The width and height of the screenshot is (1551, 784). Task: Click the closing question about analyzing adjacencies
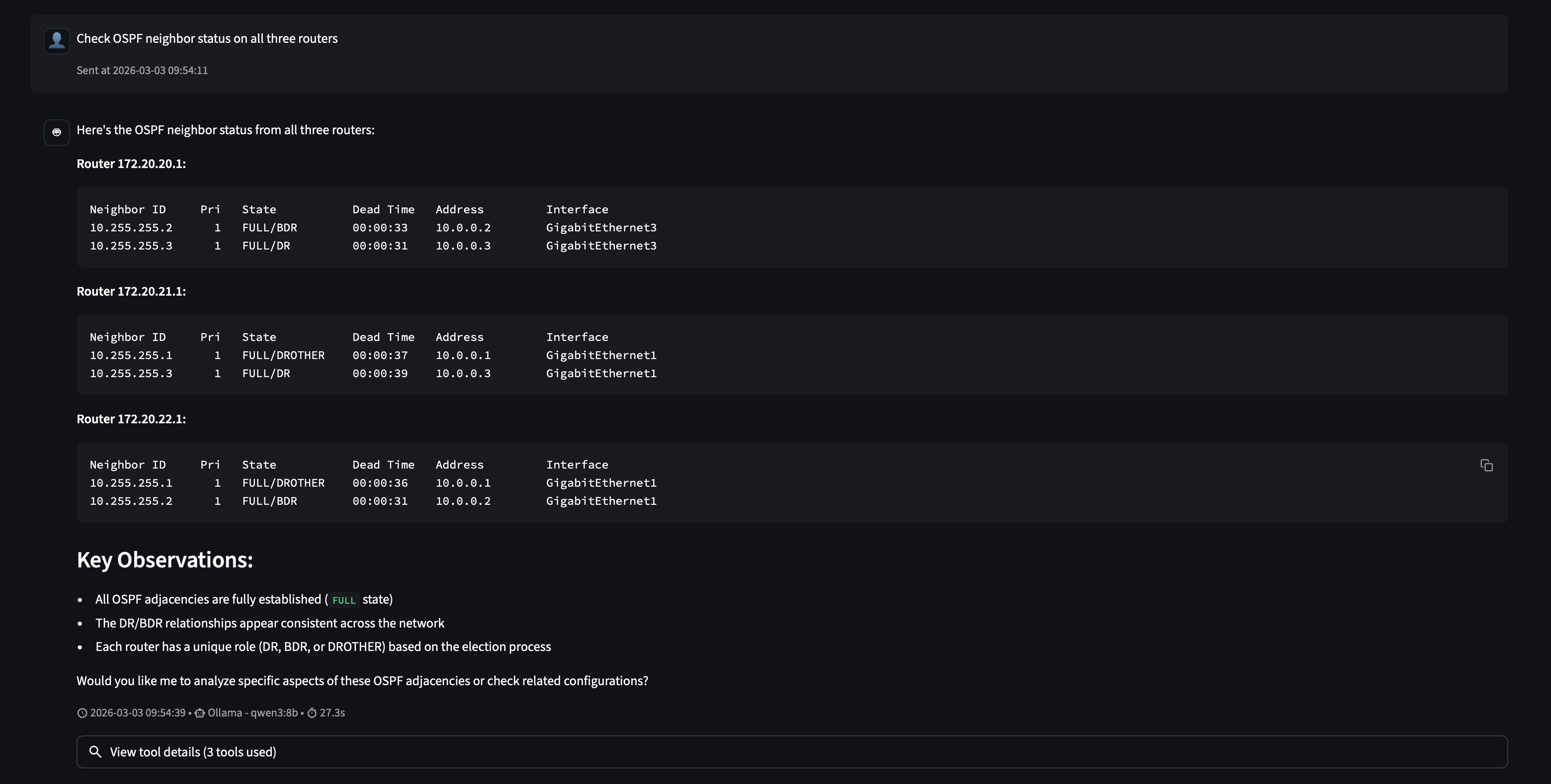(x=362, y=681)
